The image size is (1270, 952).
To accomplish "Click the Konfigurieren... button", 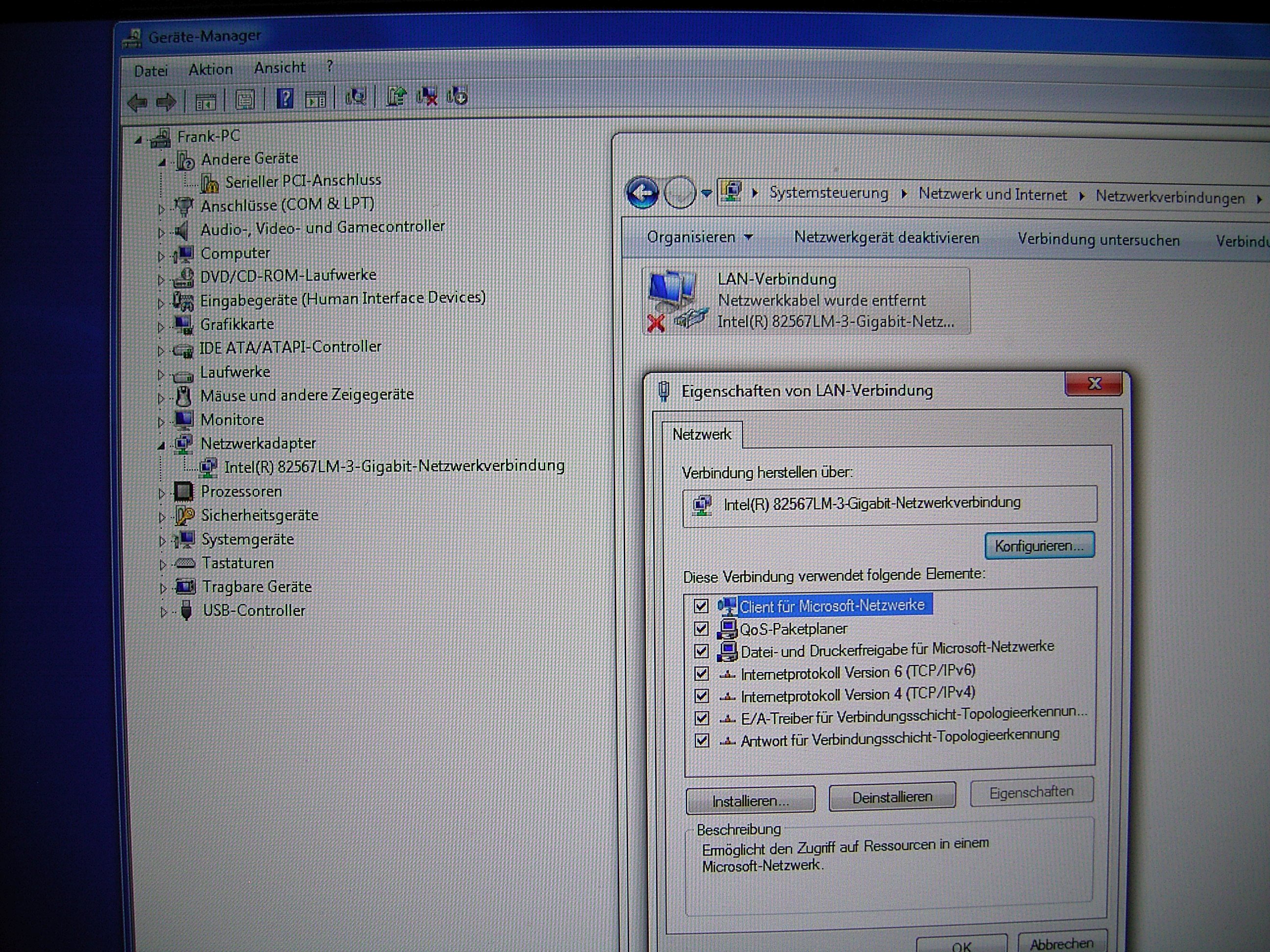I will 1039,545.
